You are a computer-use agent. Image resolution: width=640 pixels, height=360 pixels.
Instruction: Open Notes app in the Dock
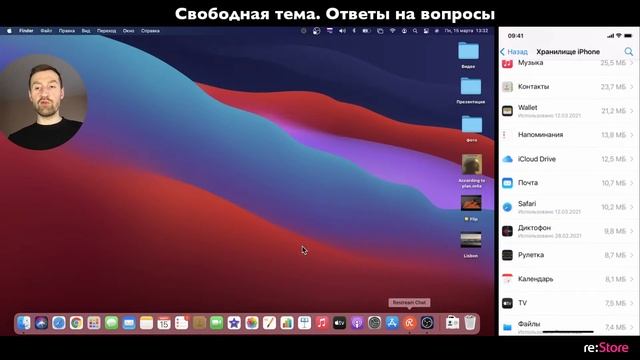click(147, 323)
